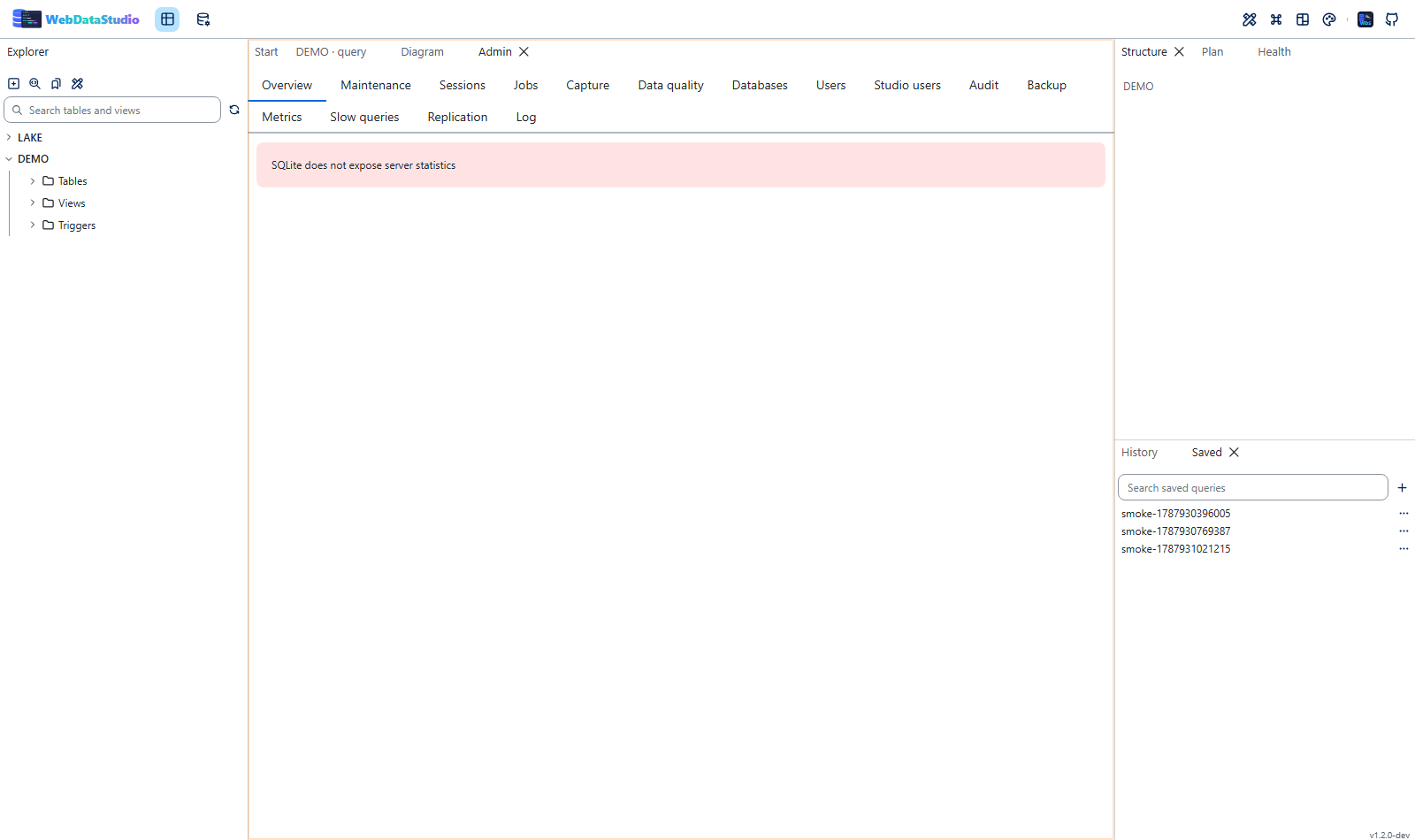Open the theme palette icon
Image resolution: width=1415 pixels, height=840 pixels.
click(1329, 19)
